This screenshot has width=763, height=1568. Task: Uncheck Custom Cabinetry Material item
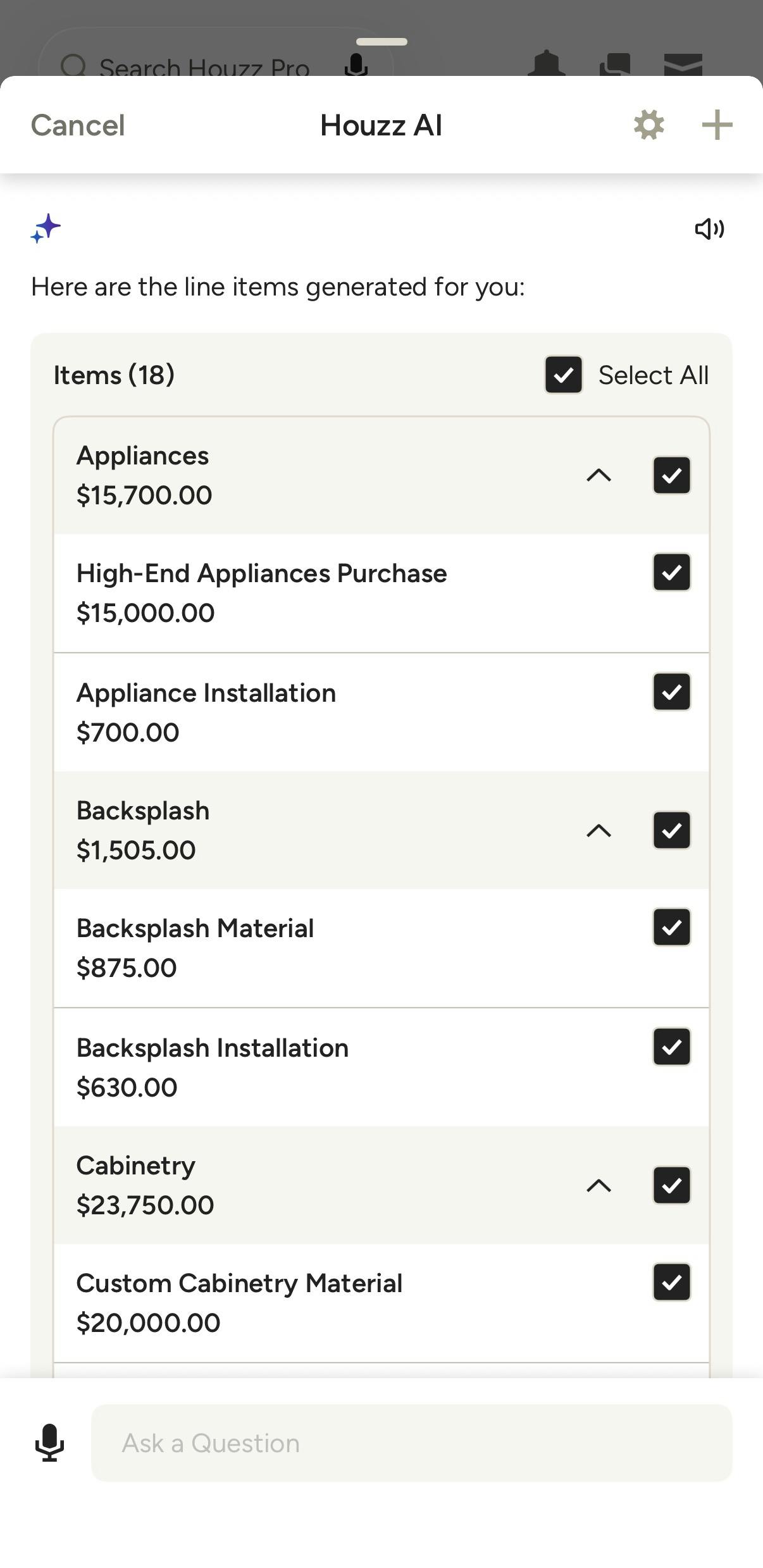[x=671, y=1282]
